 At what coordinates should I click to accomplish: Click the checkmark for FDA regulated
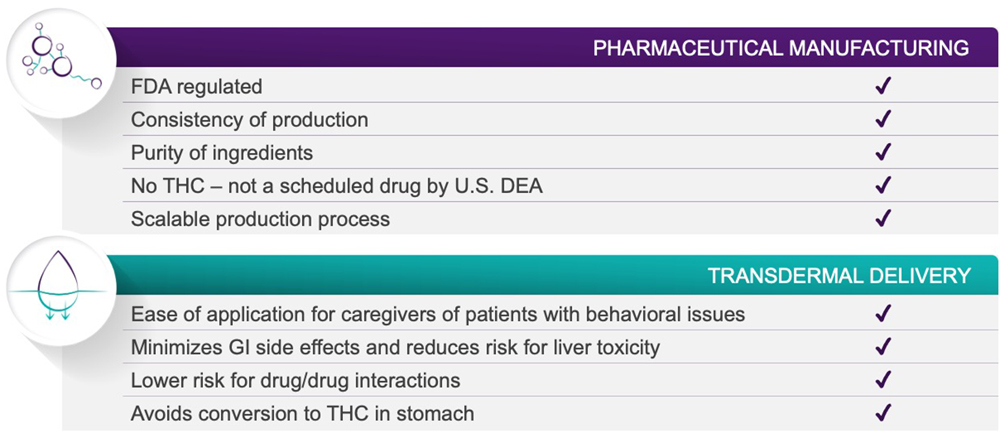tap(883, 86)
